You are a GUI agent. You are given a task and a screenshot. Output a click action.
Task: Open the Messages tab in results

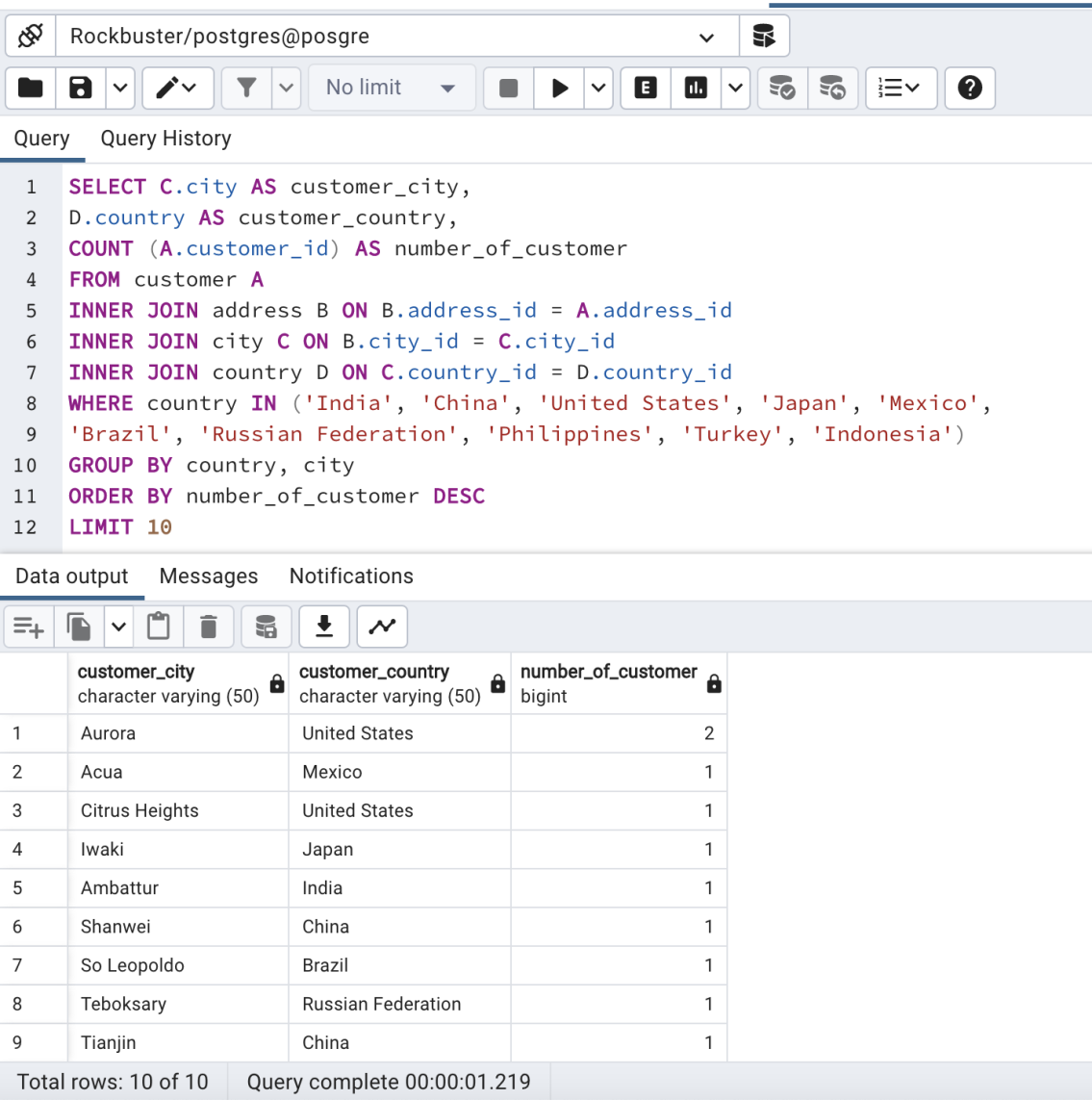[x=208, y=576]
